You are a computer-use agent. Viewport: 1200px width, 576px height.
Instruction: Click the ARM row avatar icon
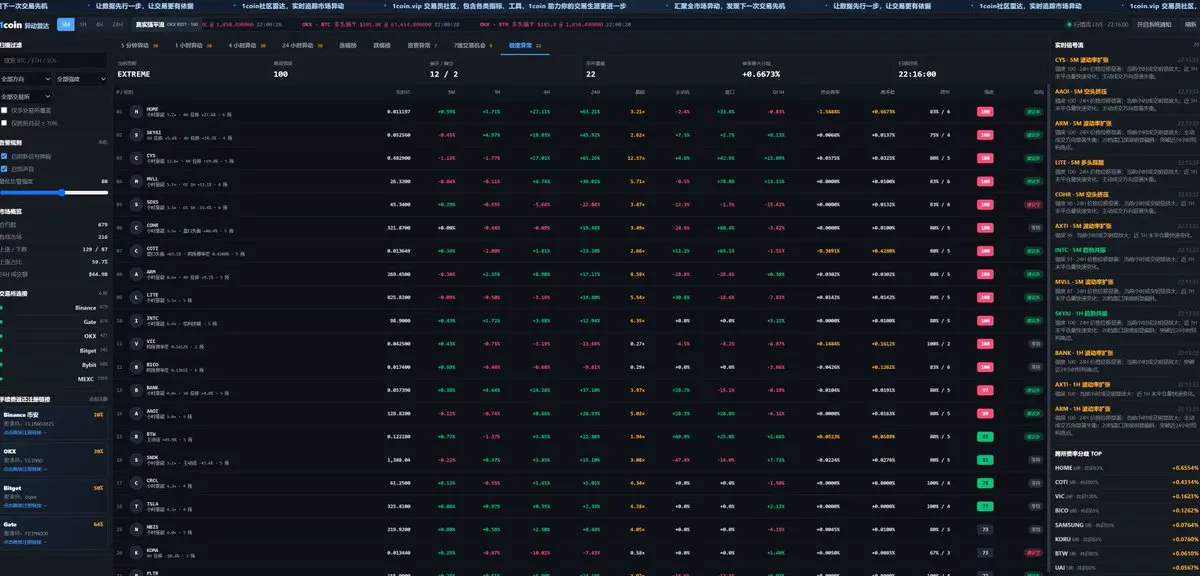[136, 273]
